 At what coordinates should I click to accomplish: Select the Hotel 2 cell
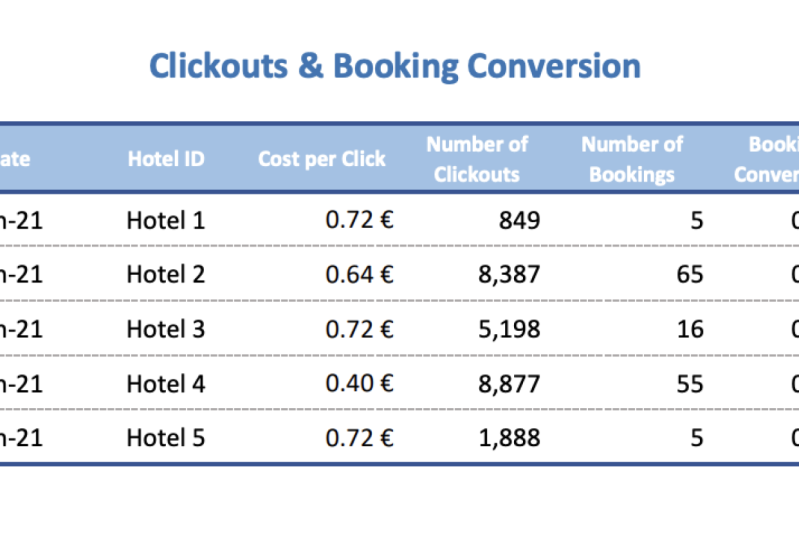(x=166, y=275)
